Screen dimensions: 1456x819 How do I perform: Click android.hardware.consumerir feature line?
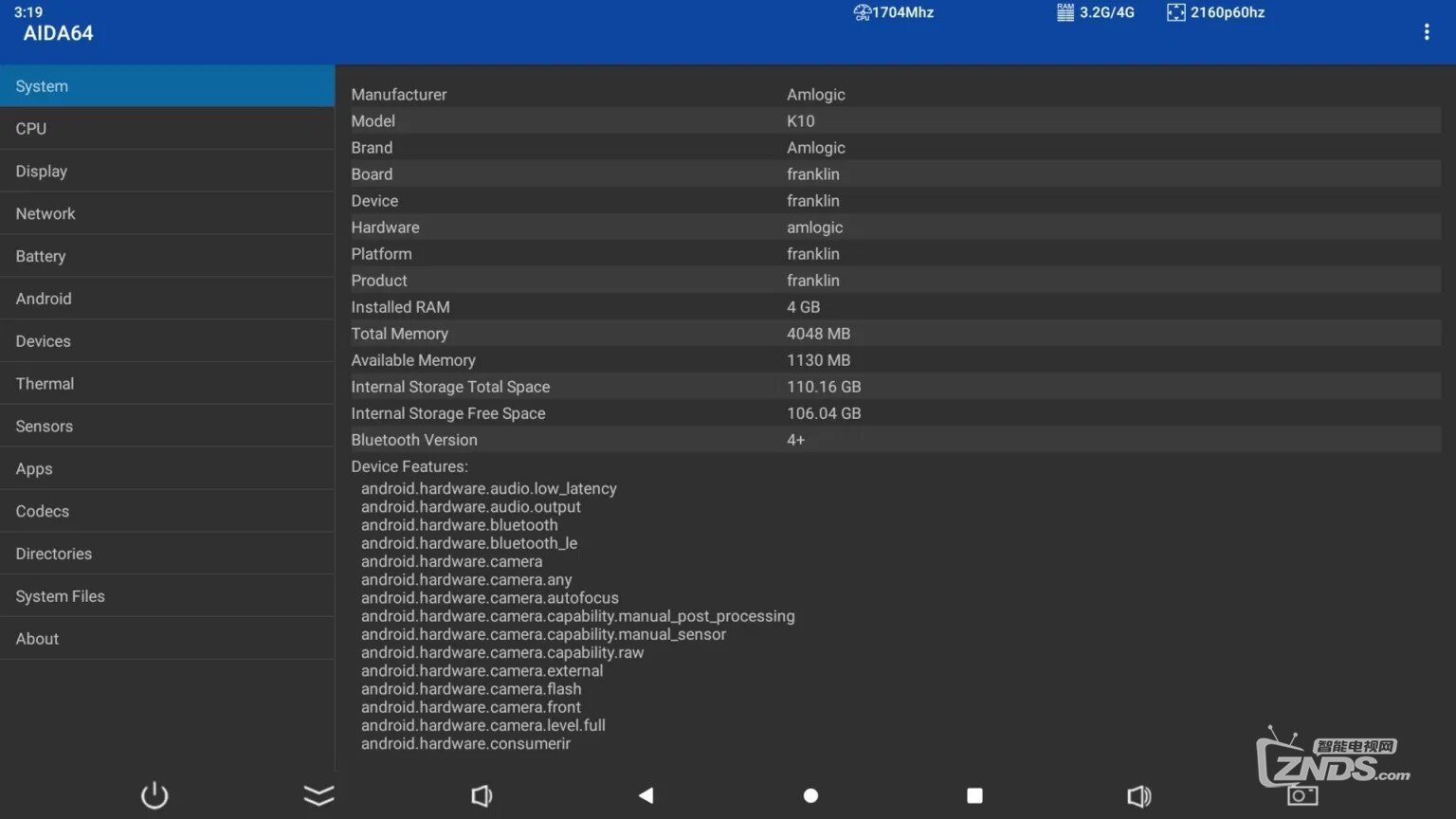click(x=465, y=744)
